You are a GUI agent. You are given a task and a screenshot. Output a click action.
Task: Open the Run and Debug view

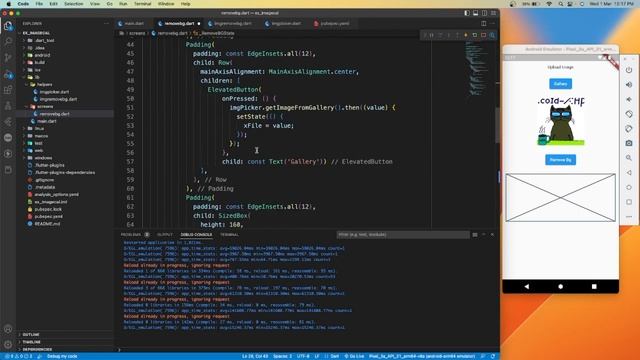pyautogui.click(x=8, y=74)
